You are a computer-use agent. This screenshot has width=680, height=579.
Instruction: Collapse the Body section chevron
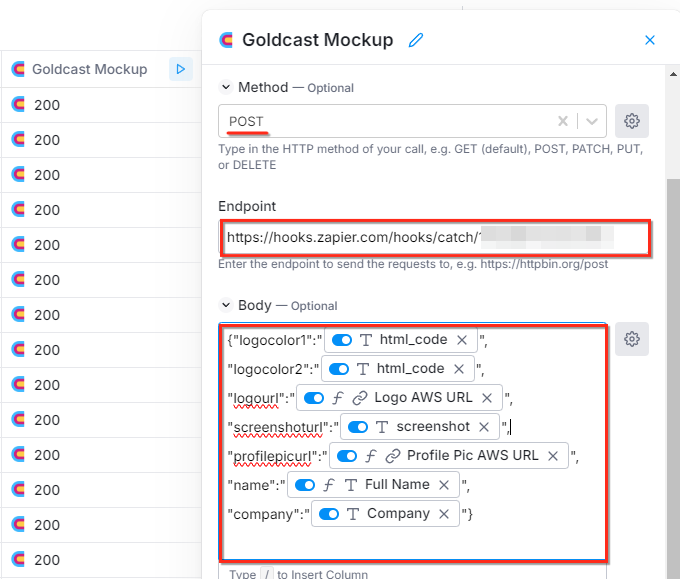[x=226, y=305]
